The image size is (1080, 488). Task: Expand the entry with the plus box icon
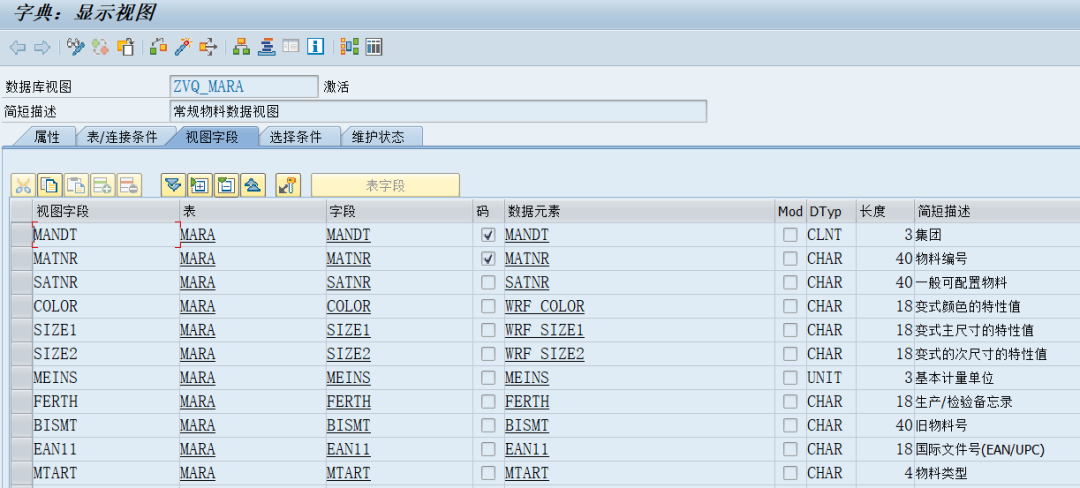click(x=200, y=184)
